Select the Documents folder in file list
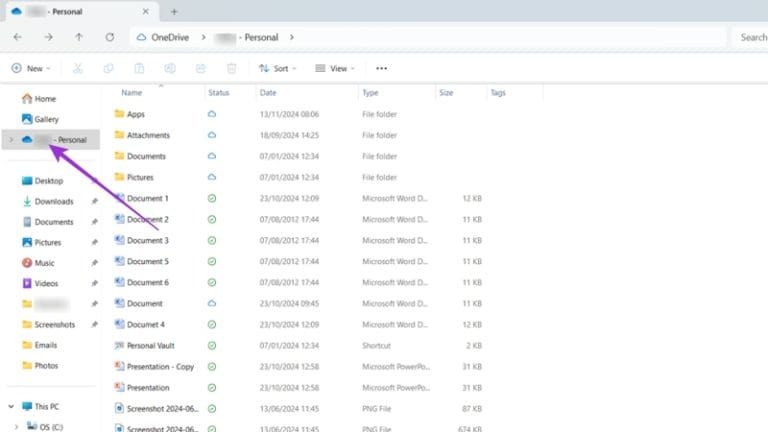Viewport: 768px width, 432px height. tap(146, 156)
